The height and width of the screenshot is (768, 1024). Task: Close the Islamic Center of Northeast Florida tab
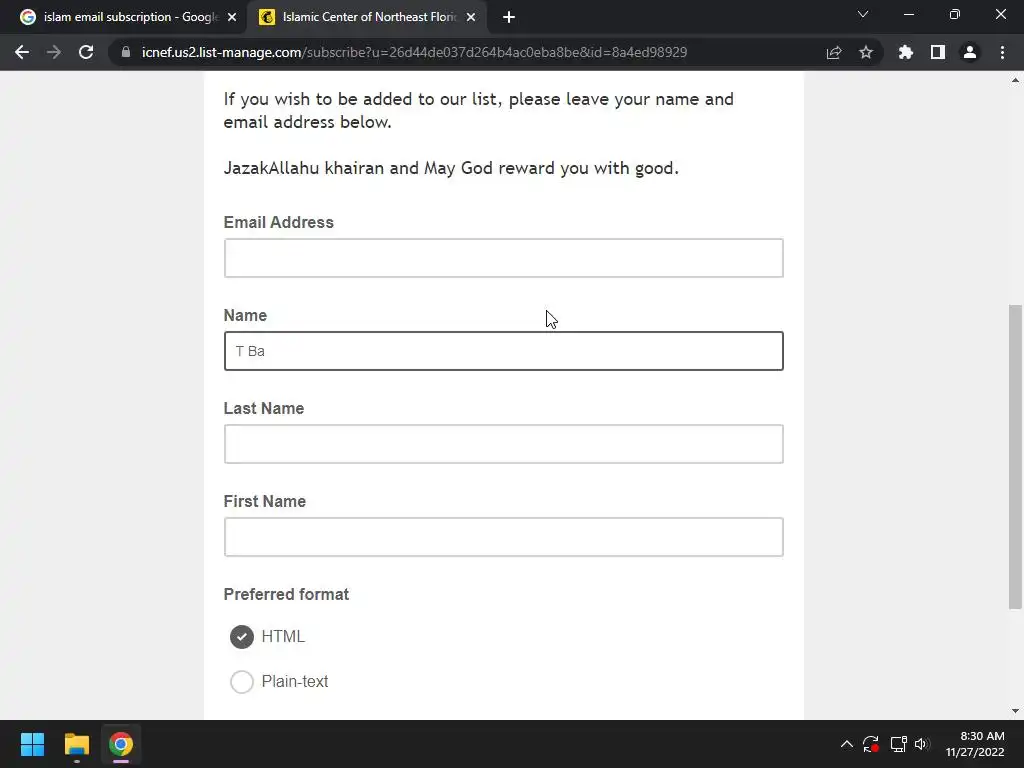[471, 17]
